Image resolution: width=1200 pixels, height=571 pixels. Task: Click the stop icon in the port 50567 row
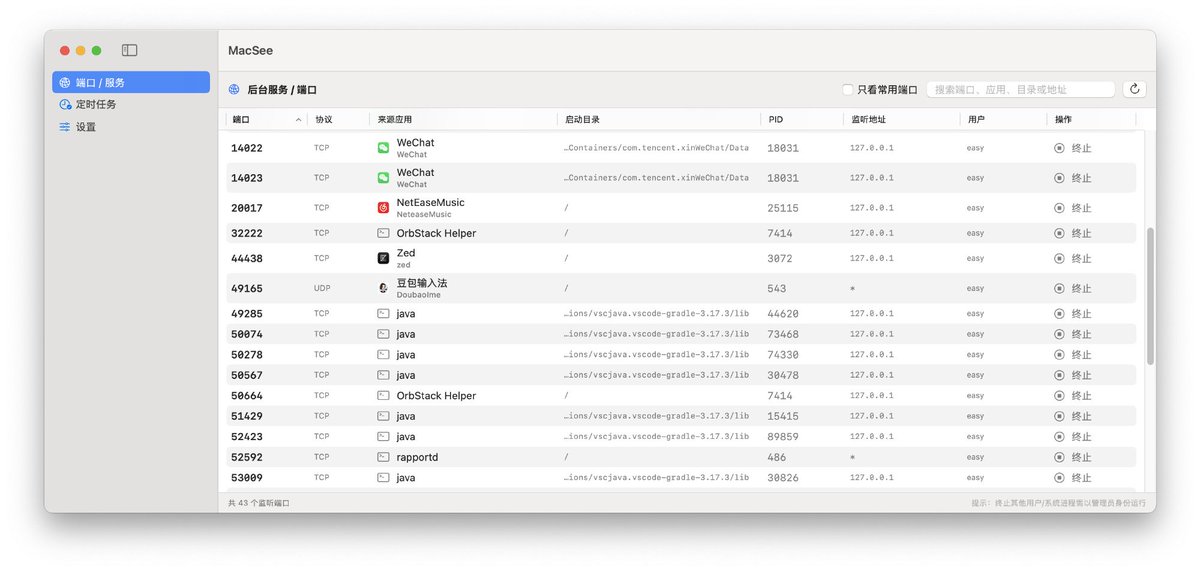(x=1059, y=375)
